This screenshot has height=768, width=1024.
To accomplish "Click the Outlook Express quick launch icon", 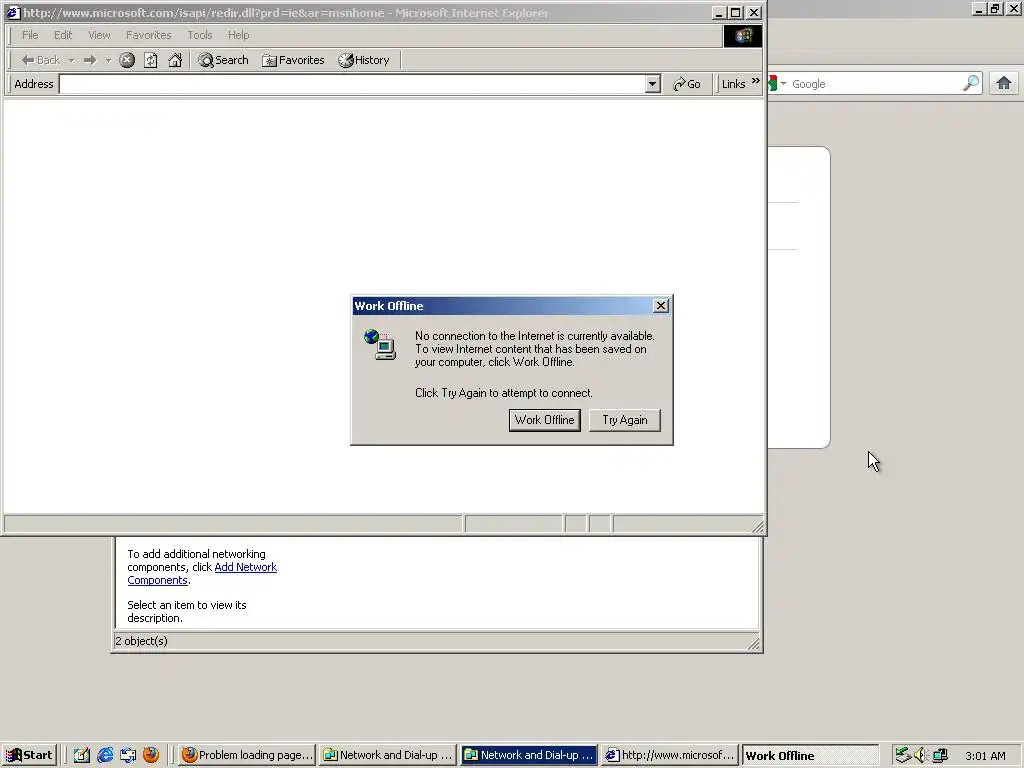I will [128, 756].
